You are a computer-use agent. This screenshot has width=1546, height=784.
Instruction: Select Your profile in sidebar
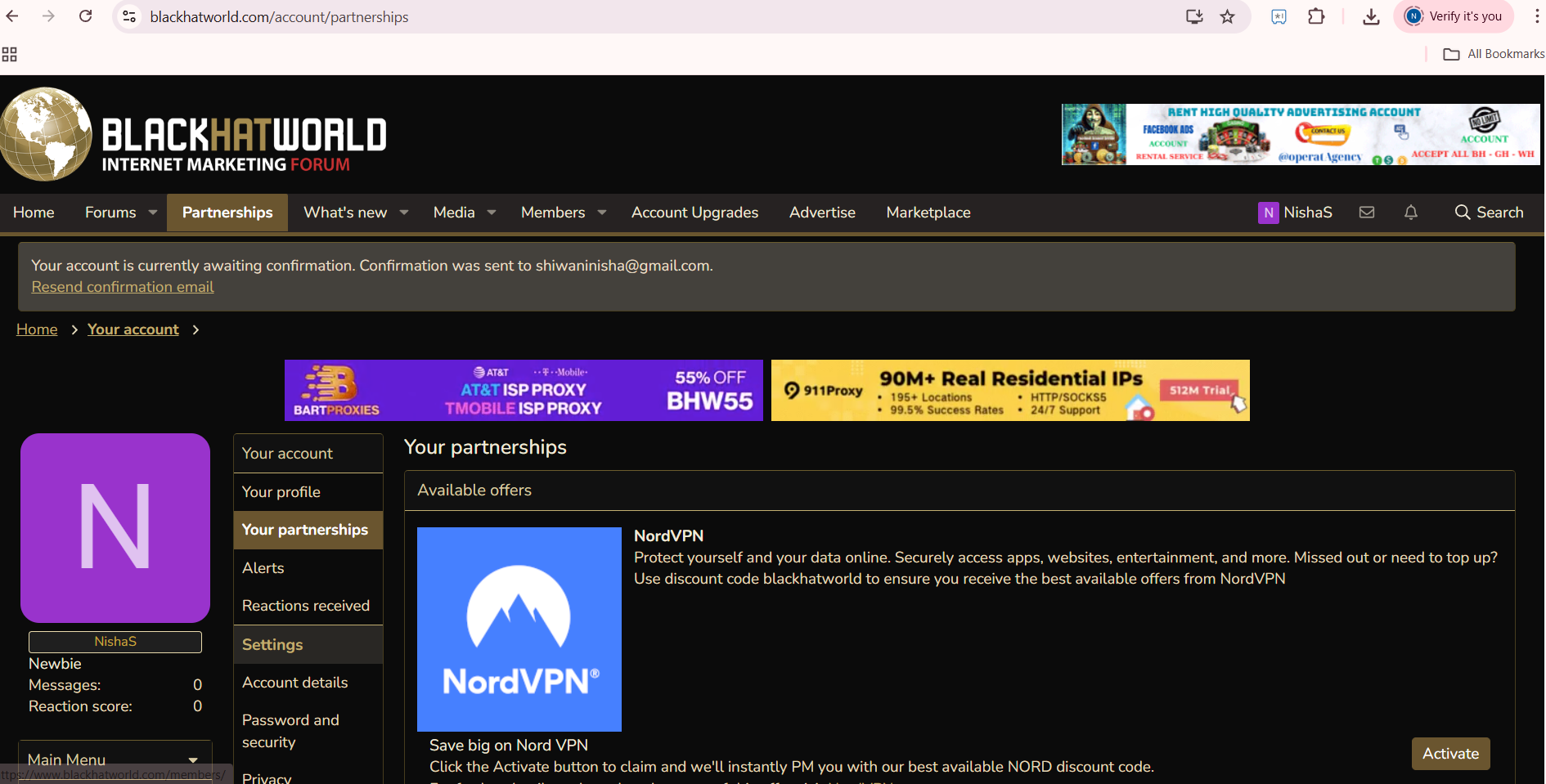click(308, 492)
